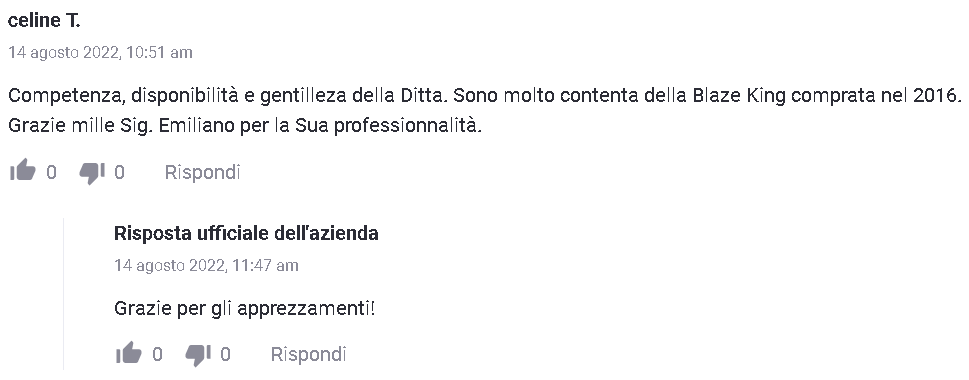This screenshot has height=380, width=969.
Task: Click like count beside the reply's thumbs up
Action: coord(158,354)
